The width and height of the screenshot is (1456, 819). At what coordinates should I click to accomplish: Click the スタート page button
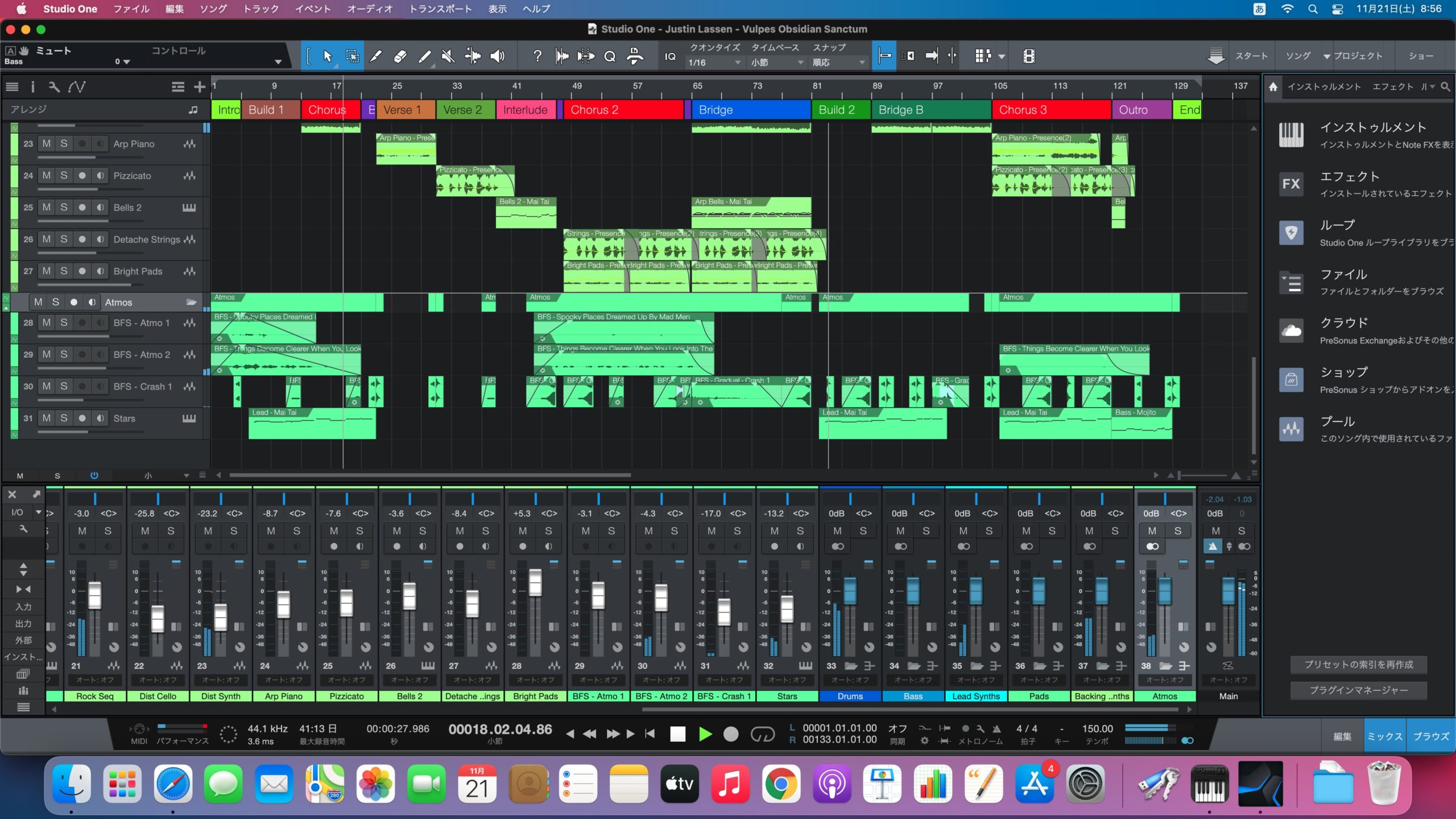pyautogui.click(x=1251, y=56)
